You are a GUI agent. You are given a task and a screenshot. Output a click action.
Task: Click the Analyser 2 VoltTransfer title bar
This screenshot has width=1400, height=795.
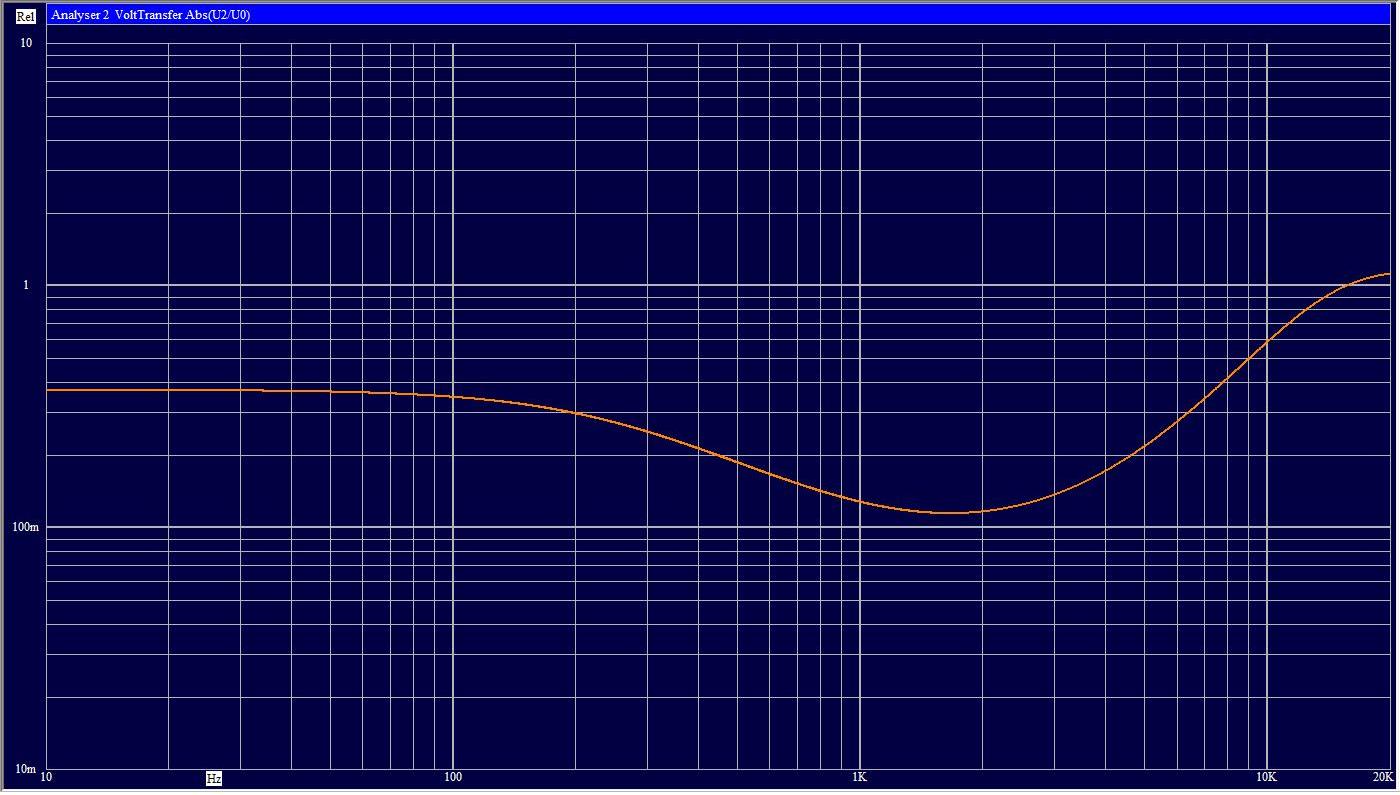point(718,15)
